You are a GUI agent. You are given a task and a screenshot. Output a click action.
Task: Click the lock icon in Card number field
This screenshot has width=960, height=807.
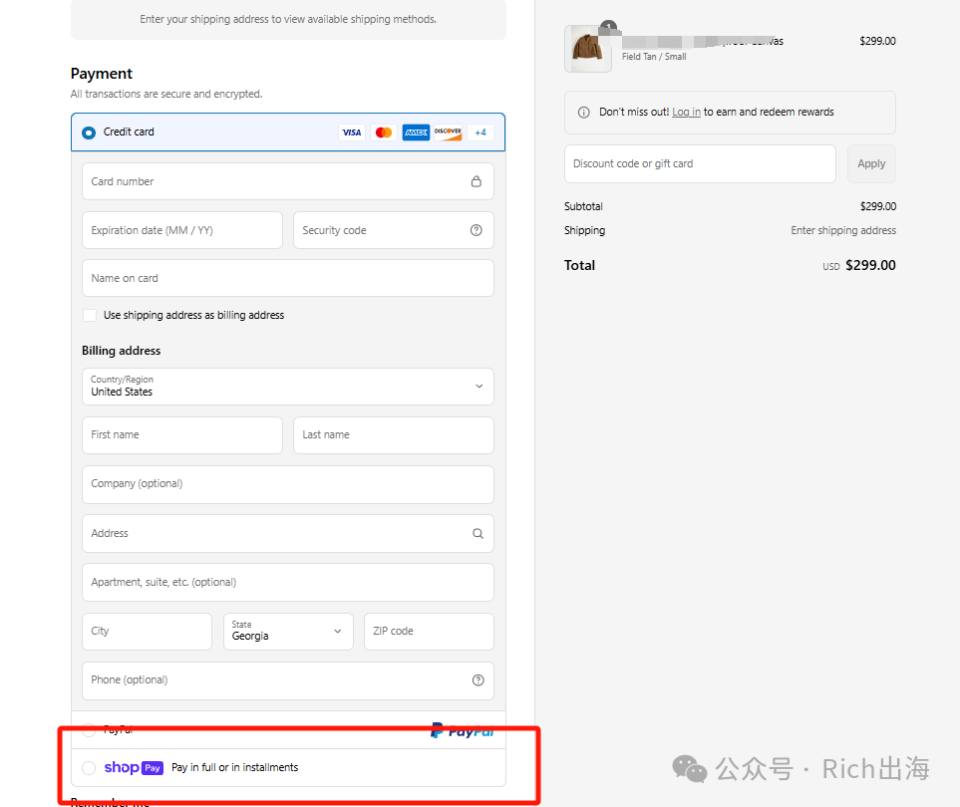pos(476,181)
